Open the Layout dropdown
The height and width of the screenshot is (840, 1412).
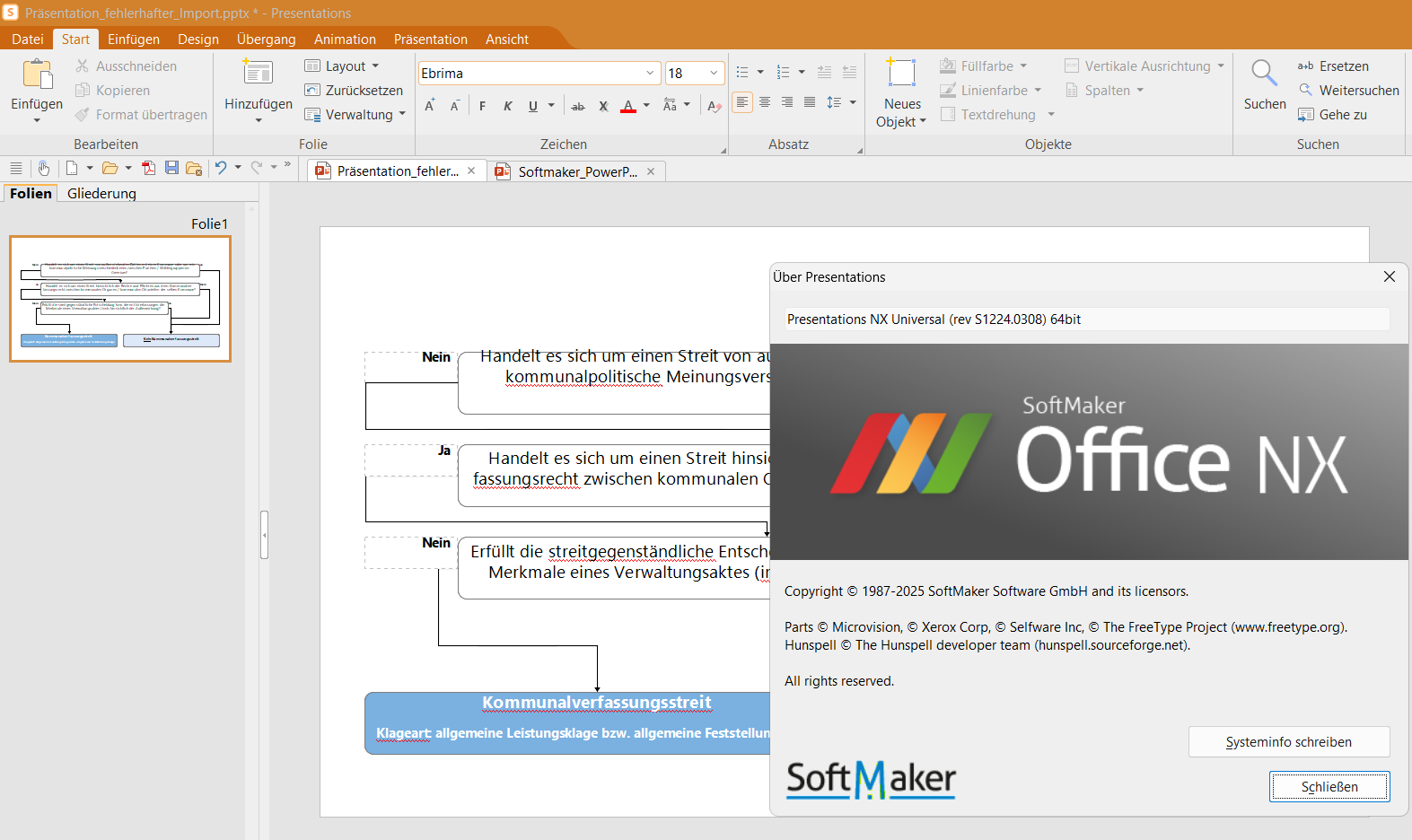[x=342, y=66]
